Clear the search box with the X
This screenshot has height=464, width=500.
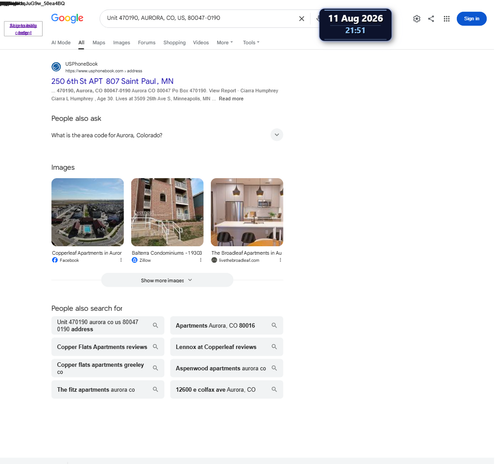click(x=301, y=19)
